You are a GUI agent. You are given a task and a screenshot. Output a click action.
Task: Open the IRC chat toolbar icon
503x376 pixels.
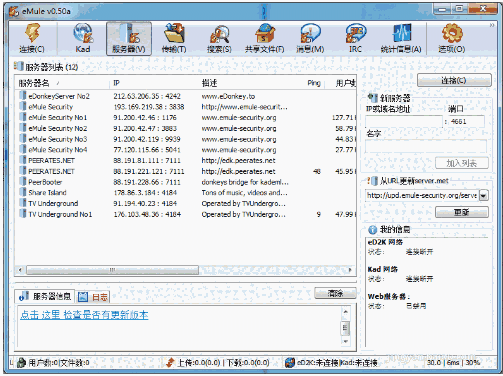pos(355,33)
